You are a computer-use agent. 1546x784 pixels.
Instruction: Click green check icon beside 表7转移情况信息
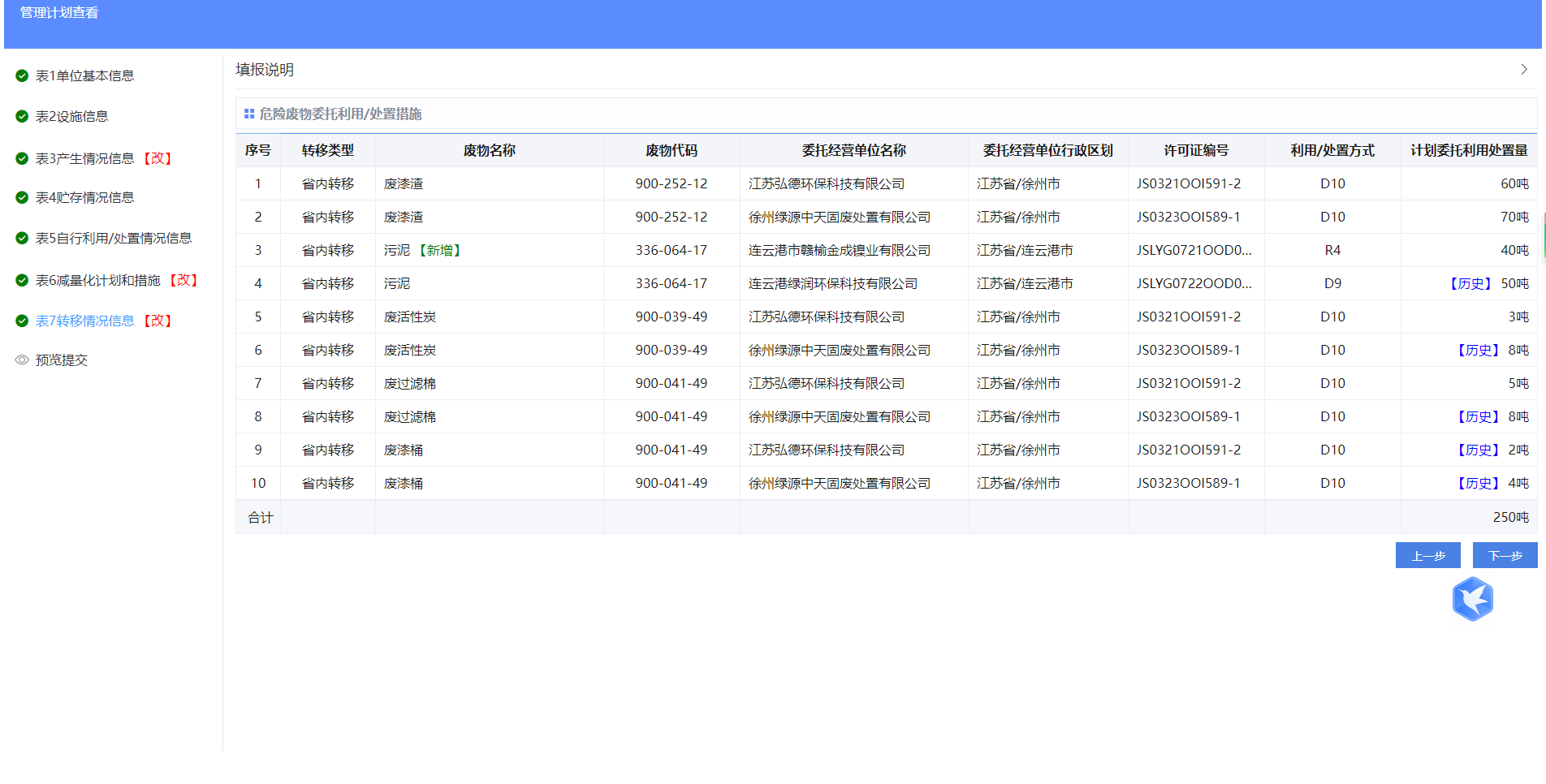point(22,321)
